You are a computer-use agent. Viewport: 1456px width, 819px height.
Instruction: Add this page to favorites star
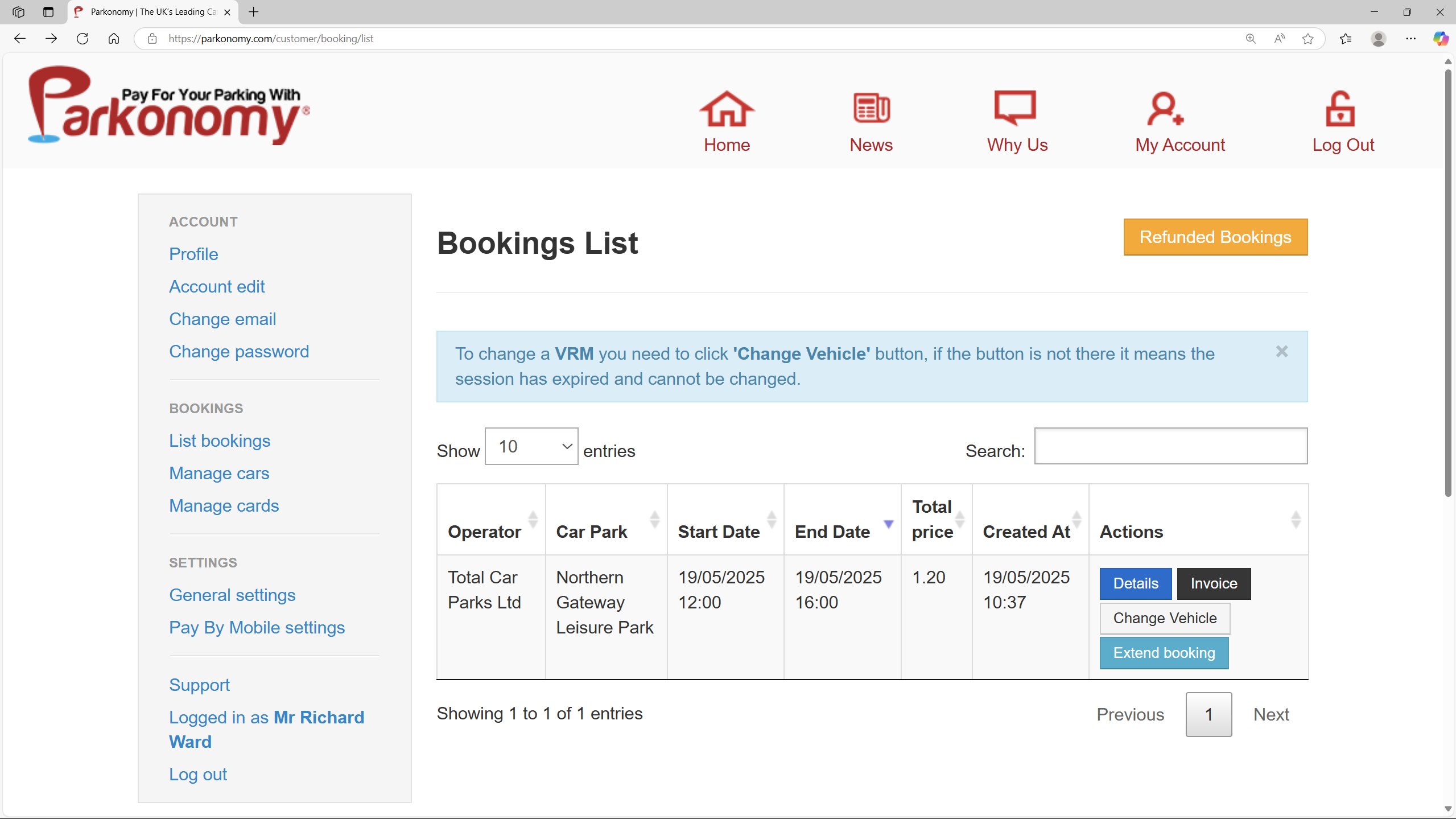[x=1308, y=39]
